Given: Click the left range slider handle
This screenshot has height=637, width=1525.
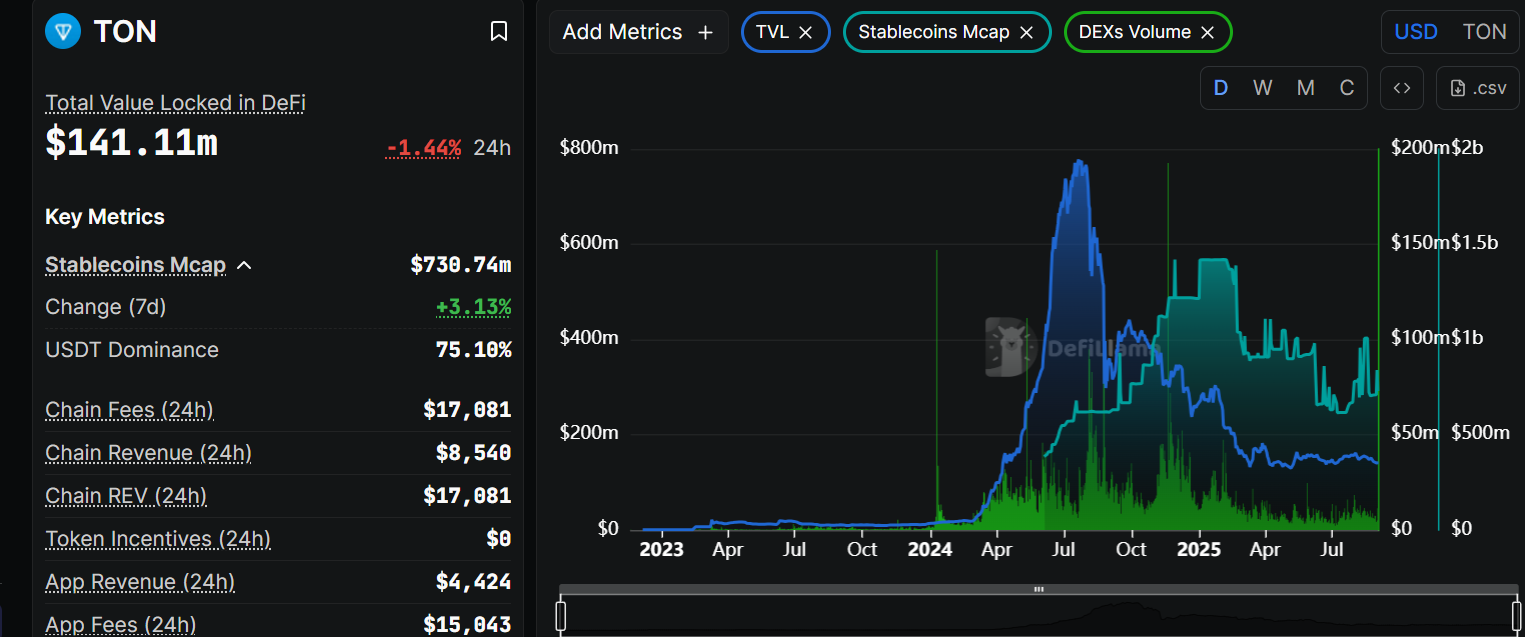Looking at the screenshot, I should [561, 614].
